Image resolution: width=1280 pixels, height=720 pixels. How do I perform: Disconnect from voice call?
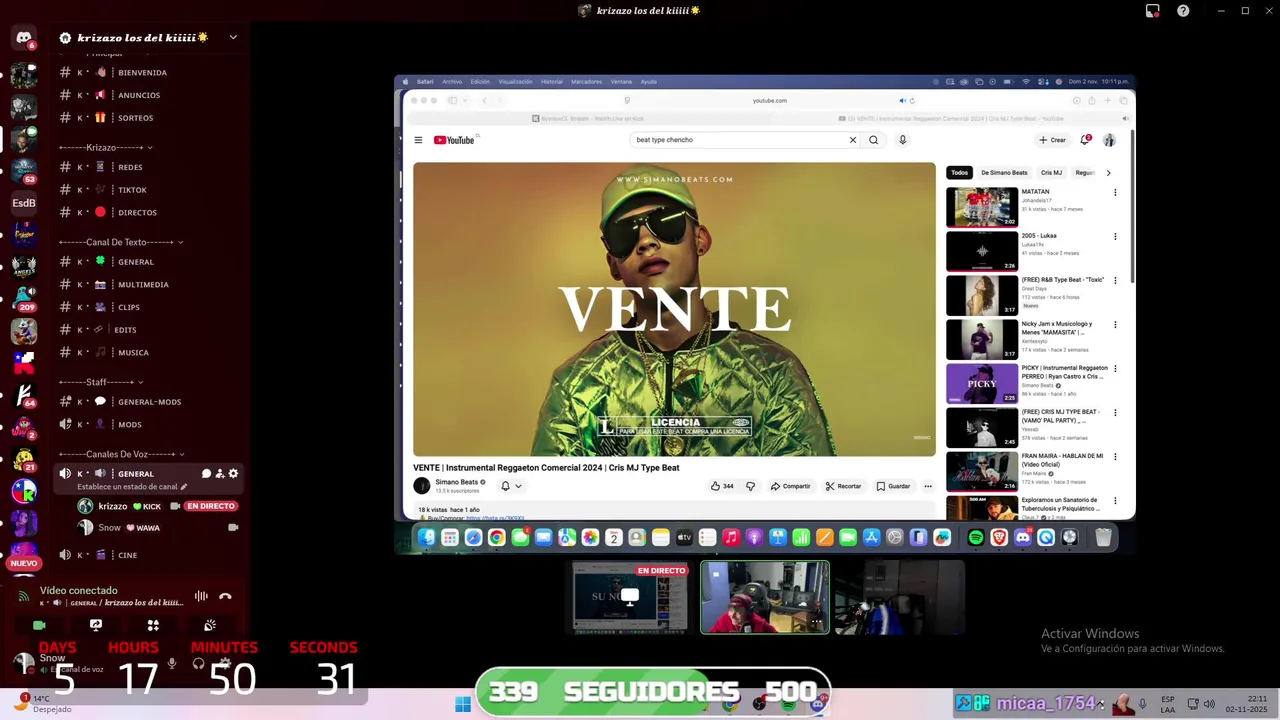click(x=225, y=596)
